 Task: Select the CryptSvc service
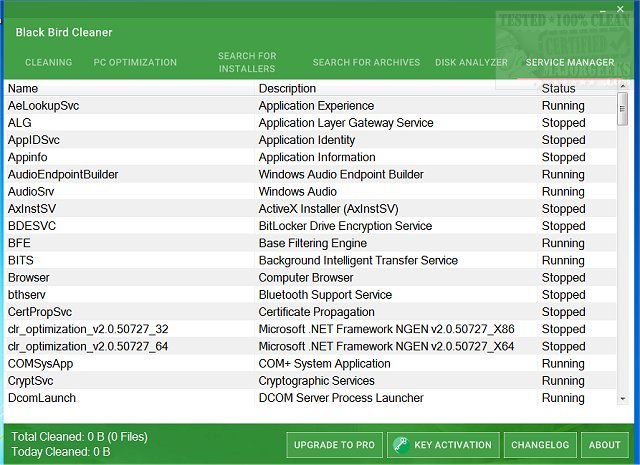click(x=310, y=380)
